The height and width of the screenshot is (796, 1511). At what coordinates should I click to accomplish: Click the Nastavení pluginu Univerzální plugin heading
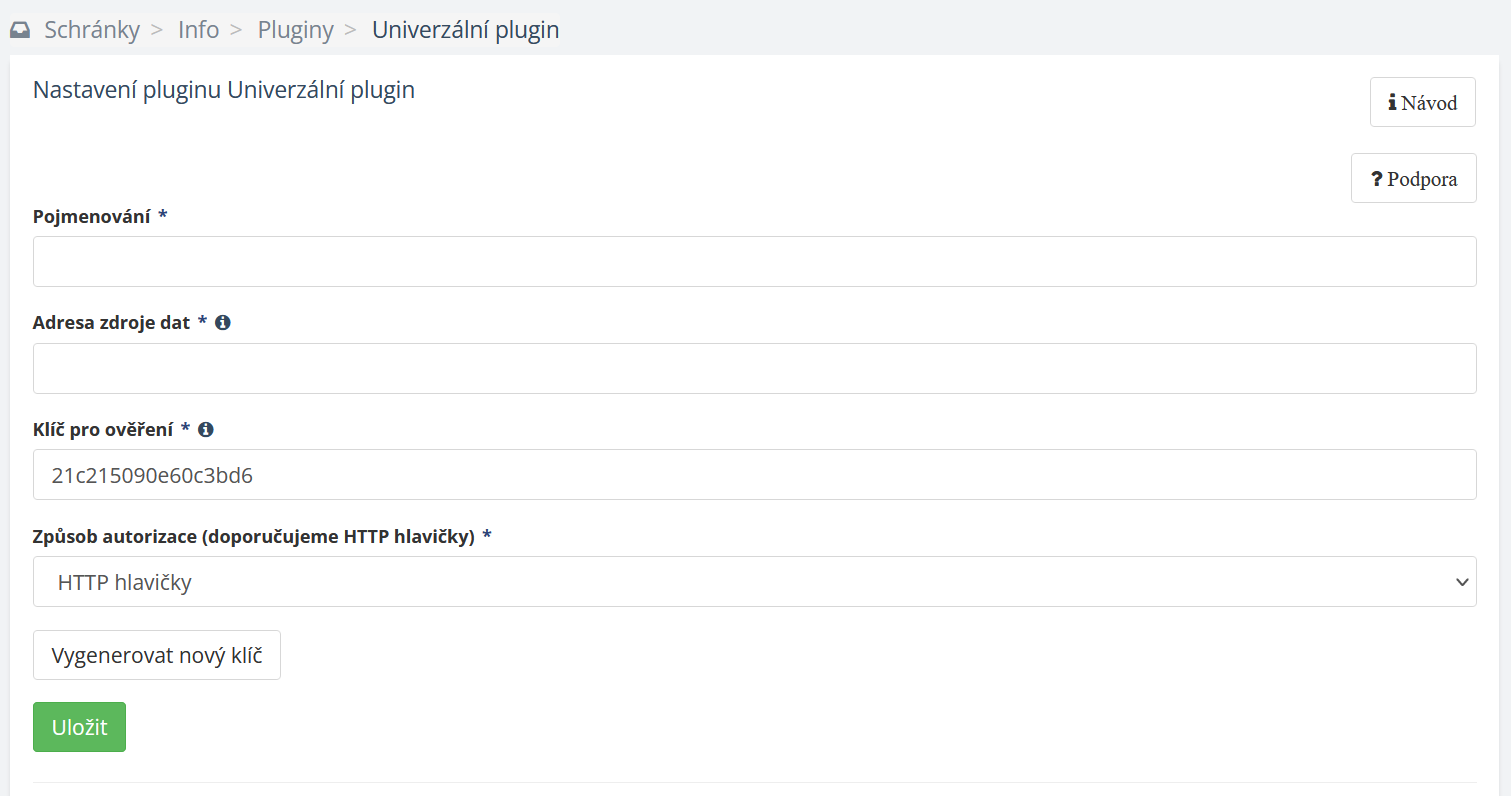[224, 90]
